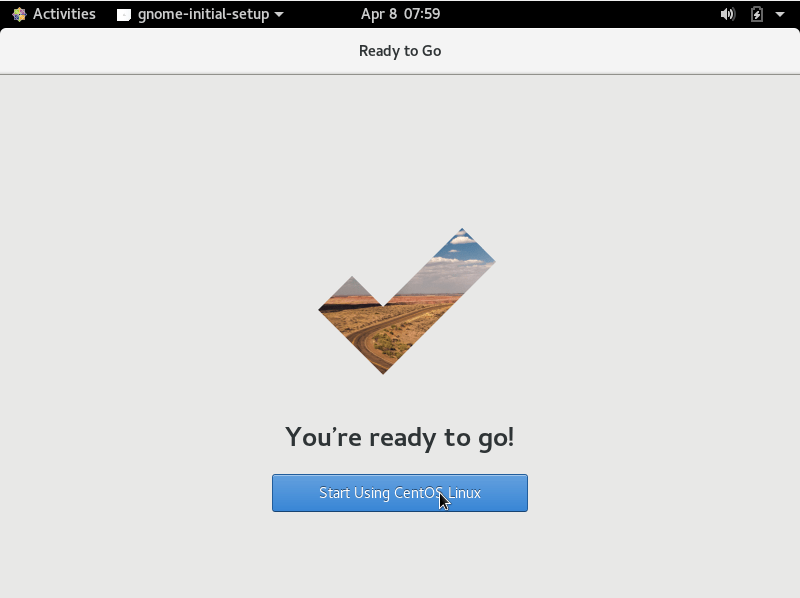The height and width of the screenshot is (598, 800).
Task: Click the large checkmark landscape image
Action: 407,301
